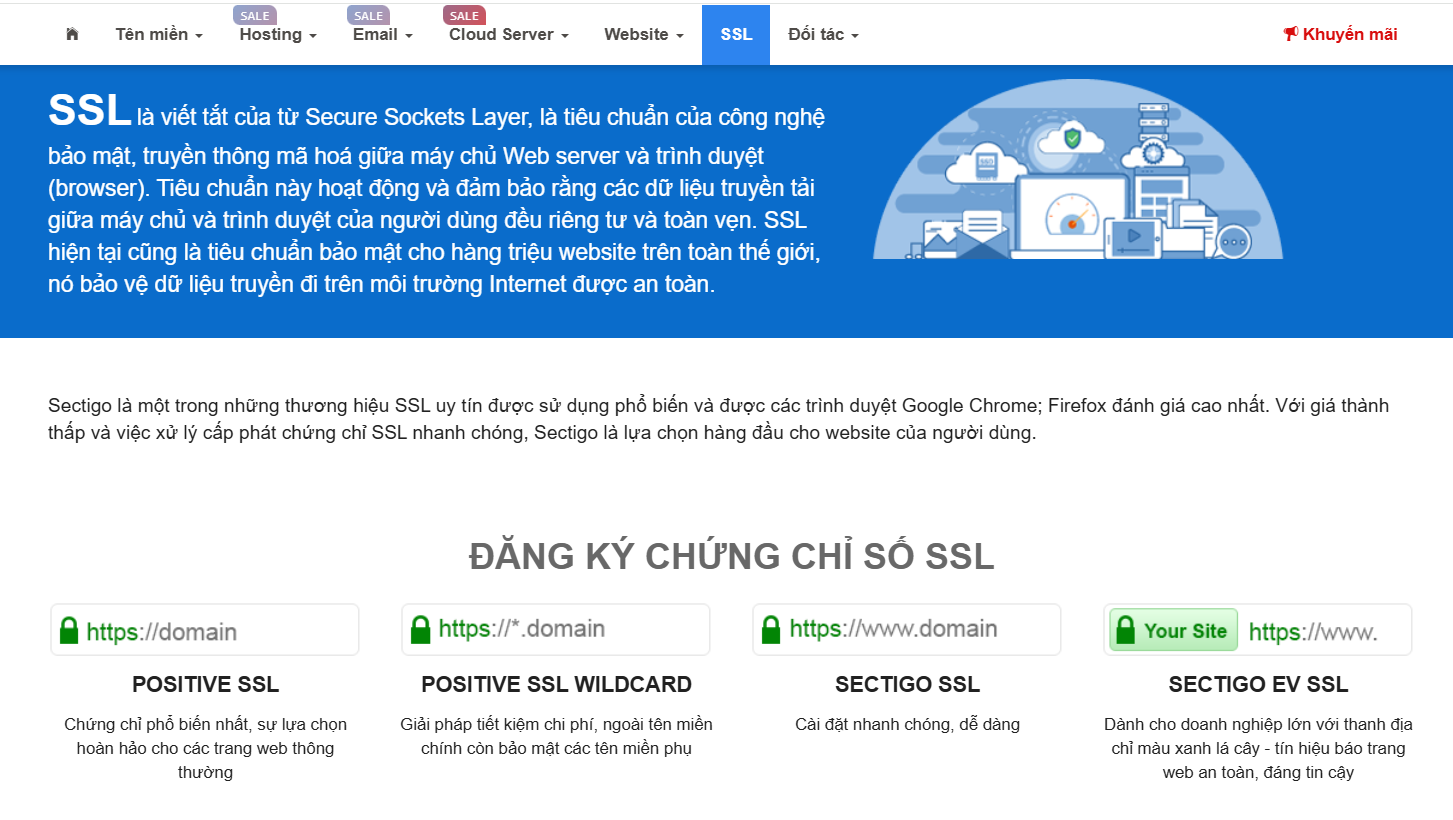Click the description starting 'Chứng chỉ phổ biến nhất'

(x=206, y=748)
